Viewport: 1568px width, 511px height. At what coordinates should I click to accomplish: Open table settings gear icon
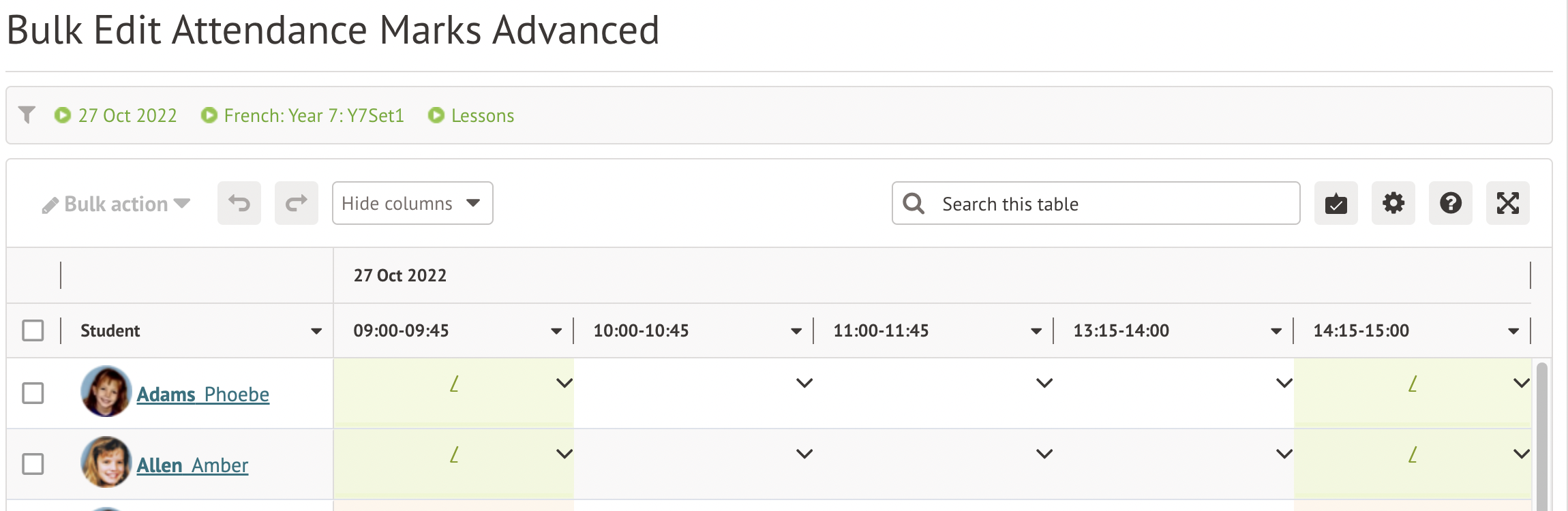(1393, 203)
